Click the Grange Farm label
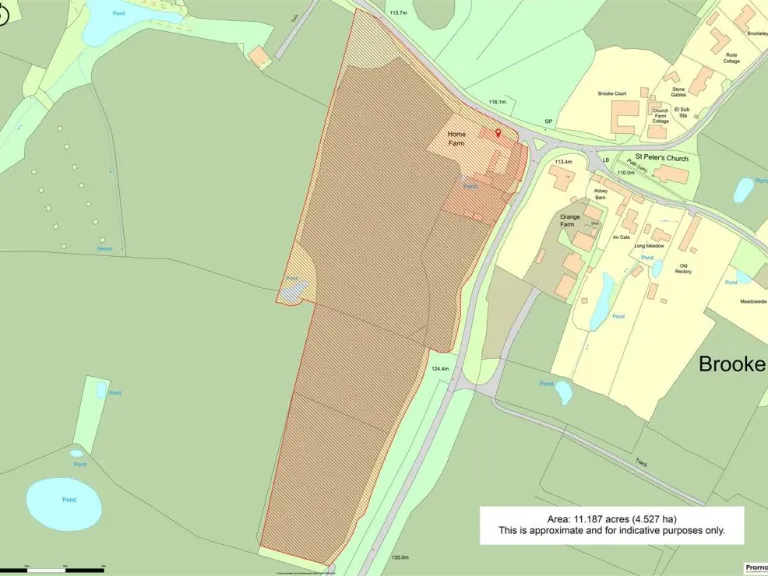 click(x=570, y=221)
